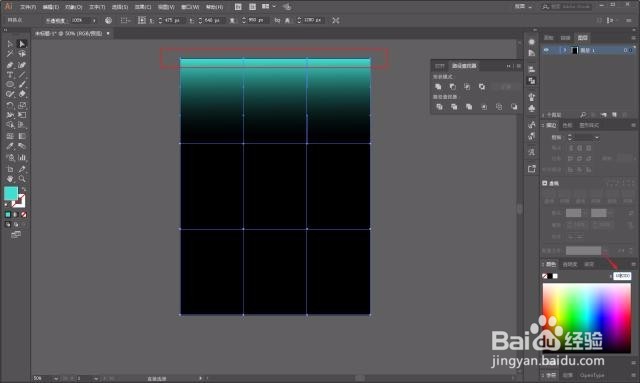Select the Curvature tool
The height and width of the screenshot is (383, 640).
click(x=22, y=65)
